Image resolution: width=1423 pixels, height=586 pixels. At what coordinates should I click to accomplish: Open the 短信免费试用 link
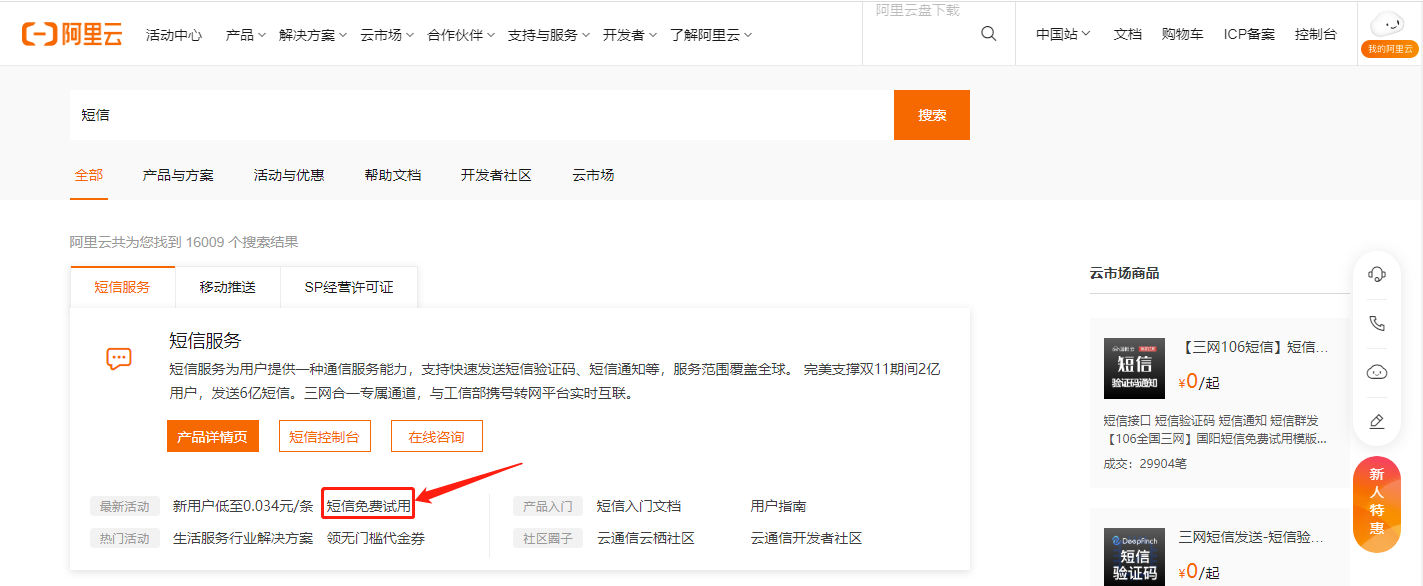pyautogui.click(x=369, y=506)
